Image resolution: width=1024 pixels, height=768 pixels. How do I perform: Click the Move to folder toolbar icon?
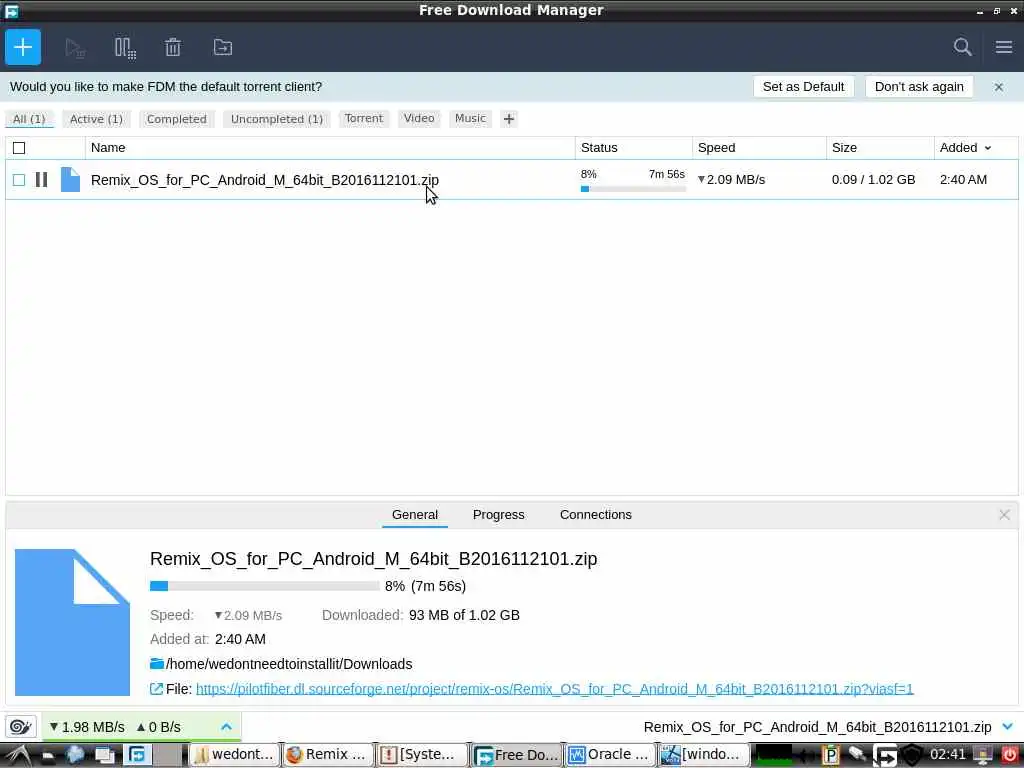pyautogui.click(x=223, y=47)
